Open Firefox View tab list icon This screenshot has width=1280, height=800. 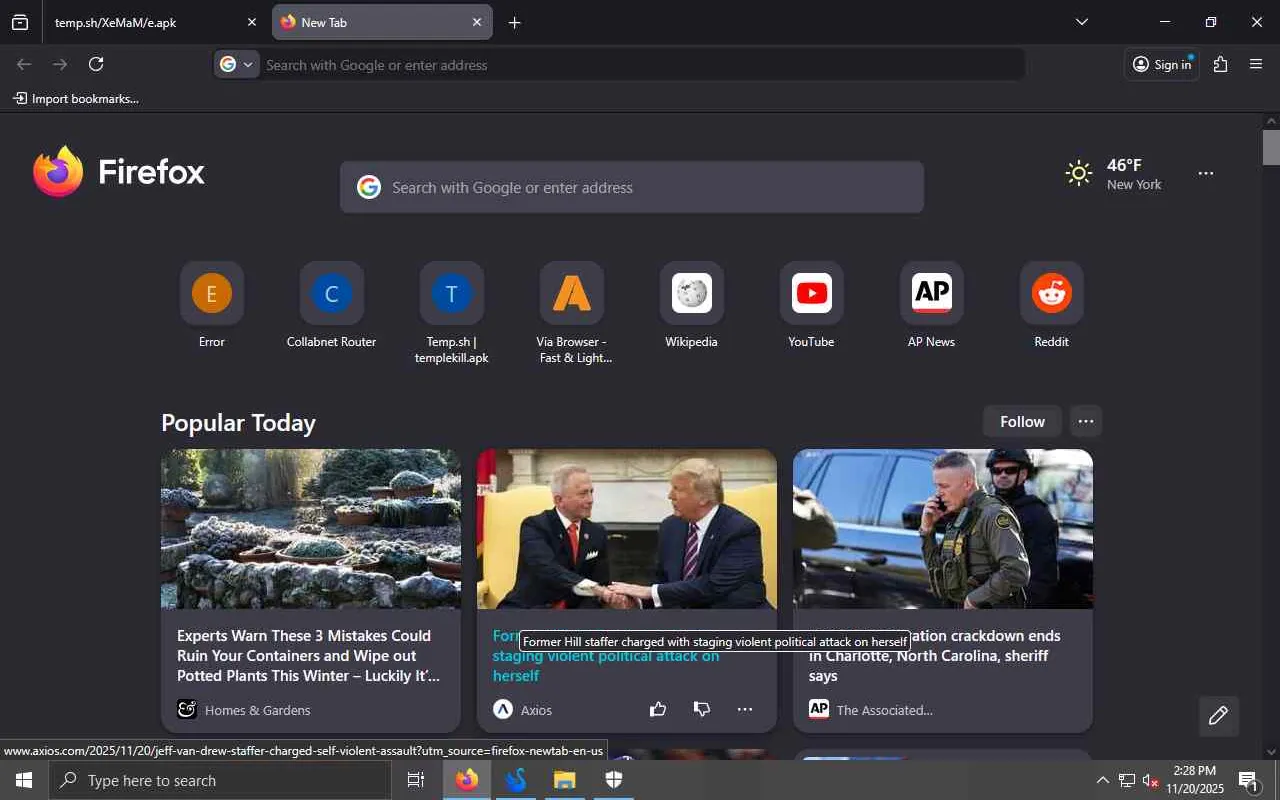[20, 22]
